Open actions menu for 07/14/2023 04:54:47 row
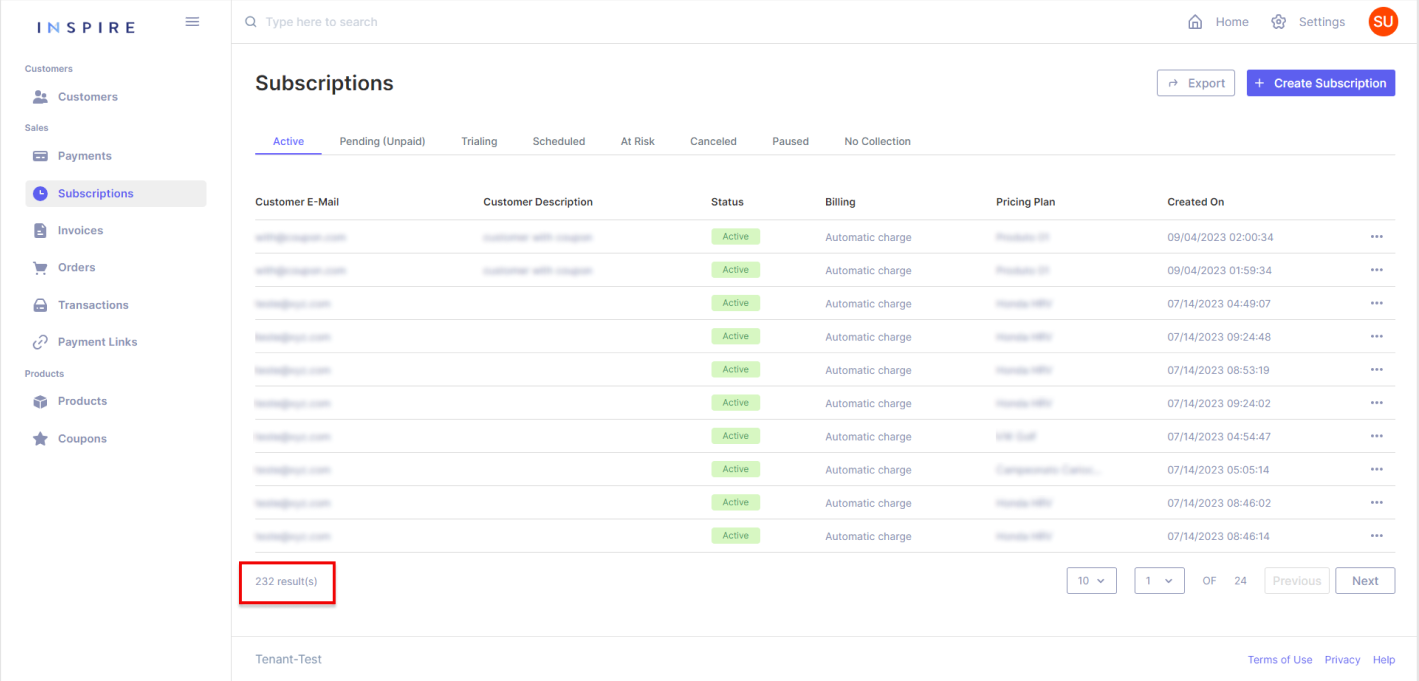This screenshot has width=1419, height=681. click(1376, 436)
